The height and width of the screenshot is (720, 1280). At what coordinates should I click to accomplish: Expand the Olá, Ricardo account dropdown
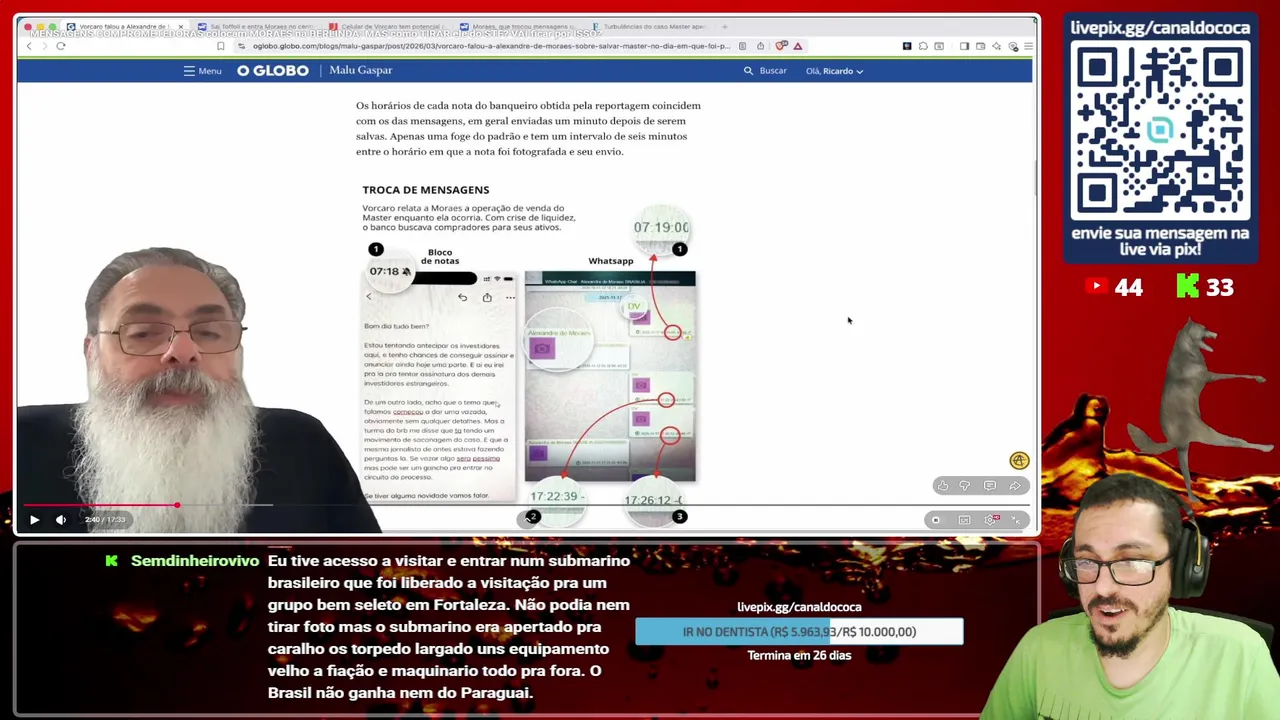pos(835,71)
